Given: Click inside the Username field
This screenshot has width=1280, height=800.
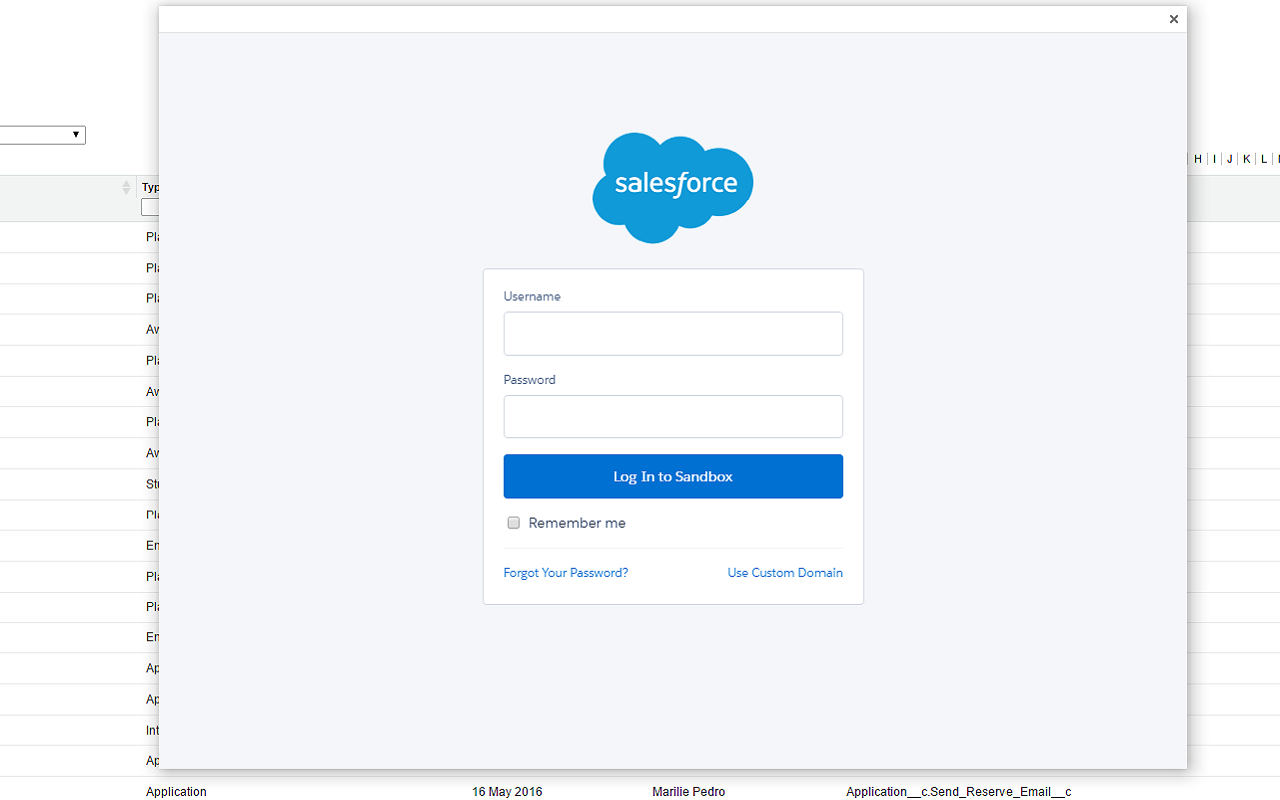Looking at the screenshot, I should coord(672,333).
